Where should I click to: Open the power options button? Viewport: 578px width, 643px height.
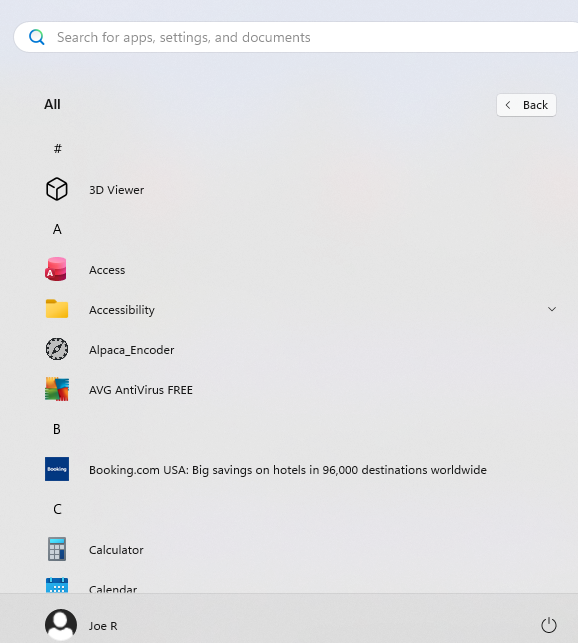tap(548, 625)
